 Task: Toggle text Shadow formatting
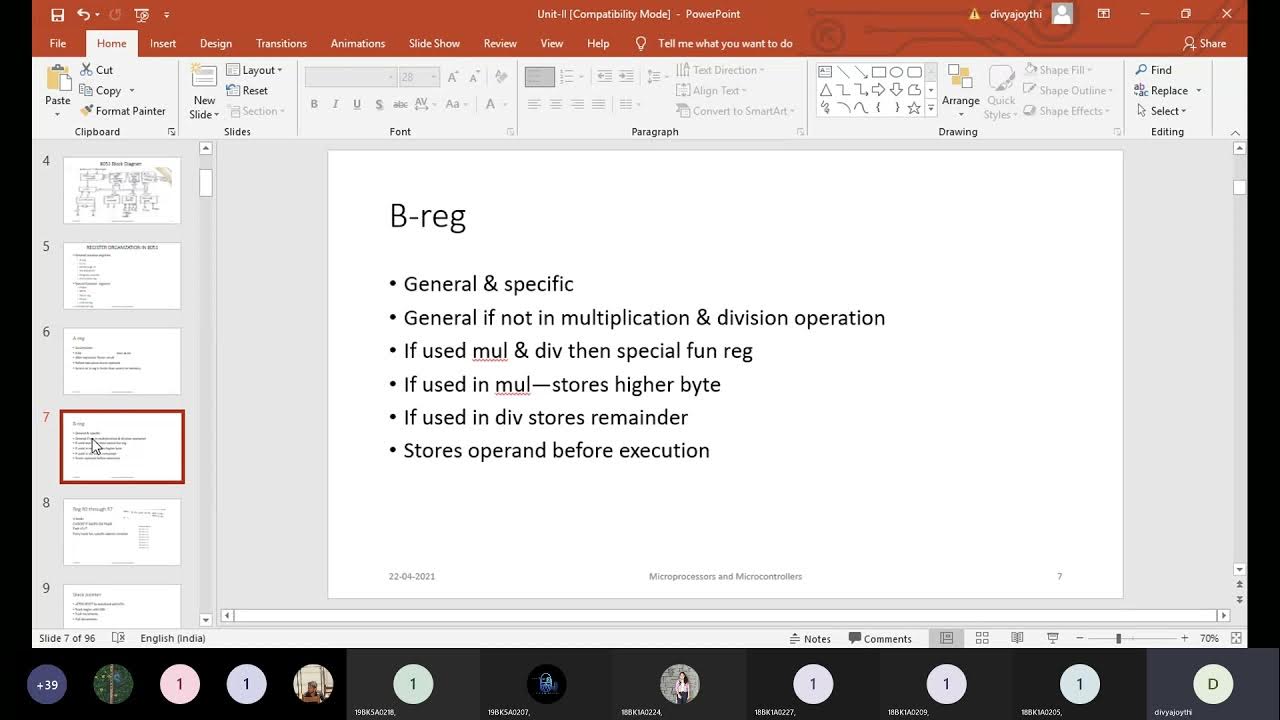(378, 104)
